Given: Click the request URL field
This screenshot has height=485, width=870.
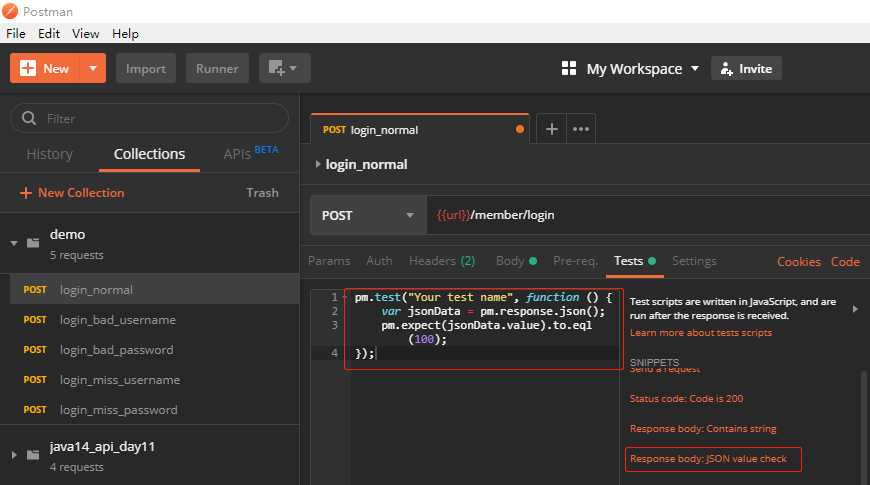Looking at the screenshot, I should [648, 215].
